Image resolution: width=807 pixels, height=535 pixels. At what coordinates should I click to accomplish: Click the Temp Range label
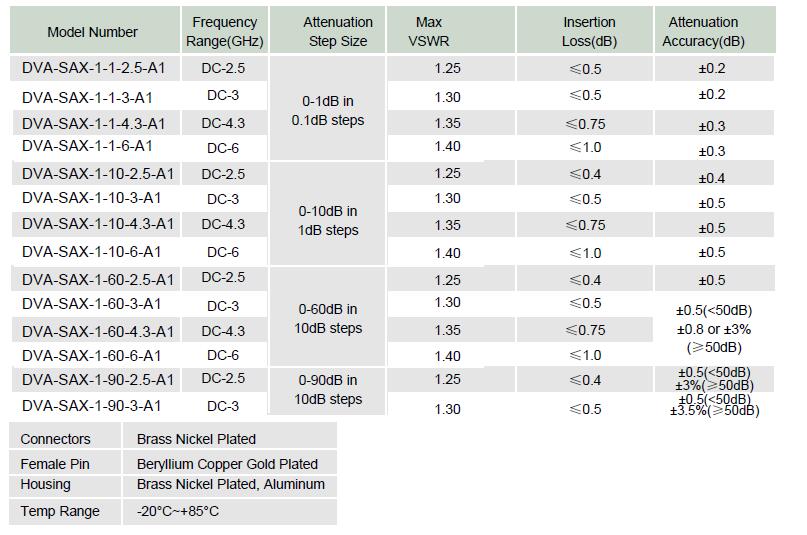pos(60,511)
